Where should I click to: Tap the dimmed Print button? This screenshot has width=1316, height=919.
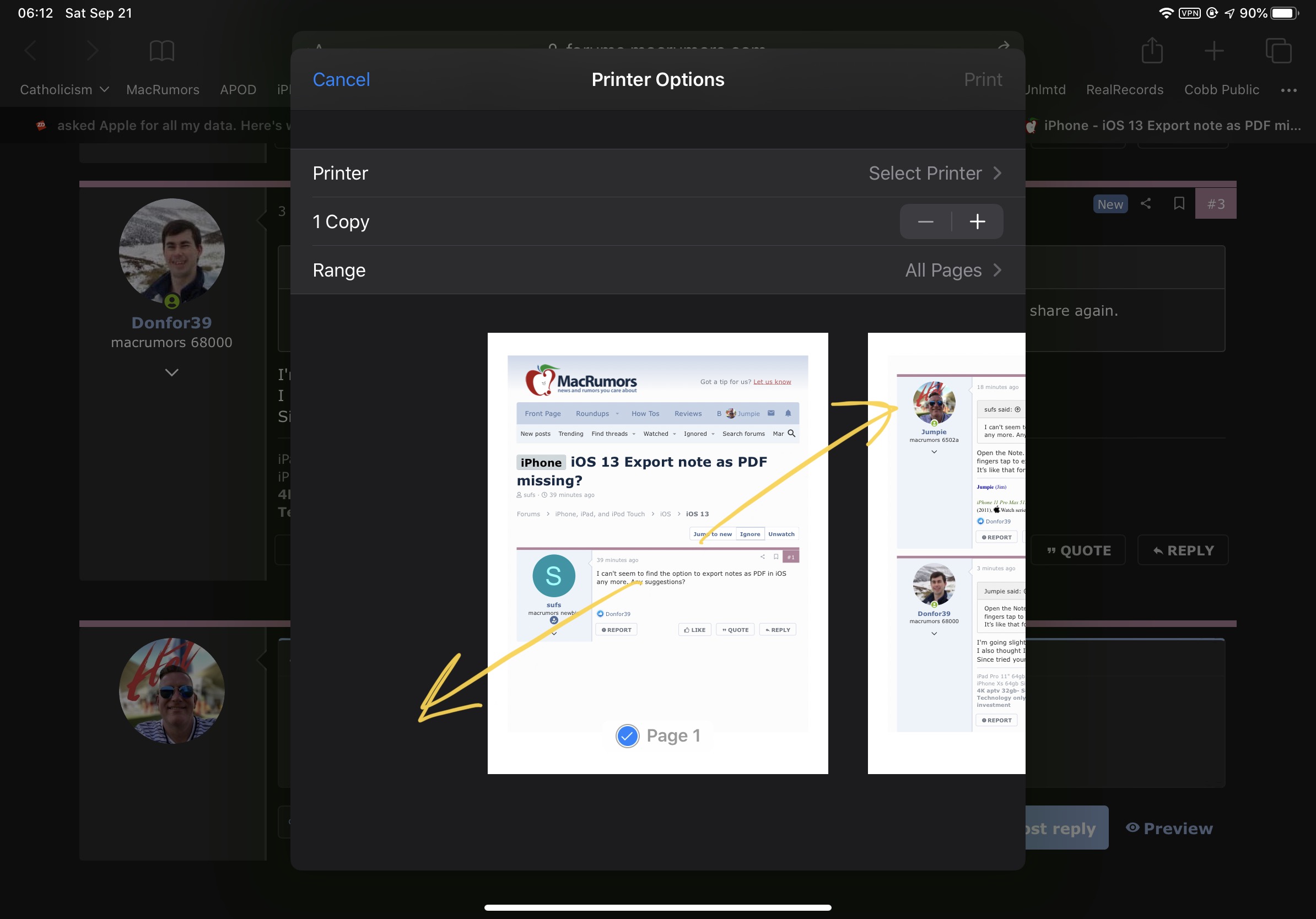pyautogui.click(x=983, y=80)
